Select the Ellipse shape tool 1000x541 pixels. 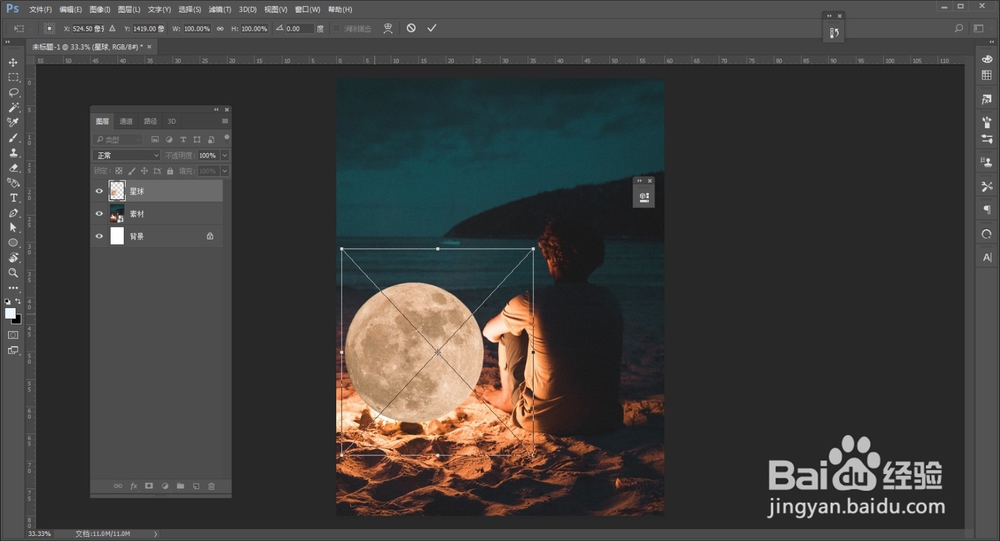tap(13, 242)
